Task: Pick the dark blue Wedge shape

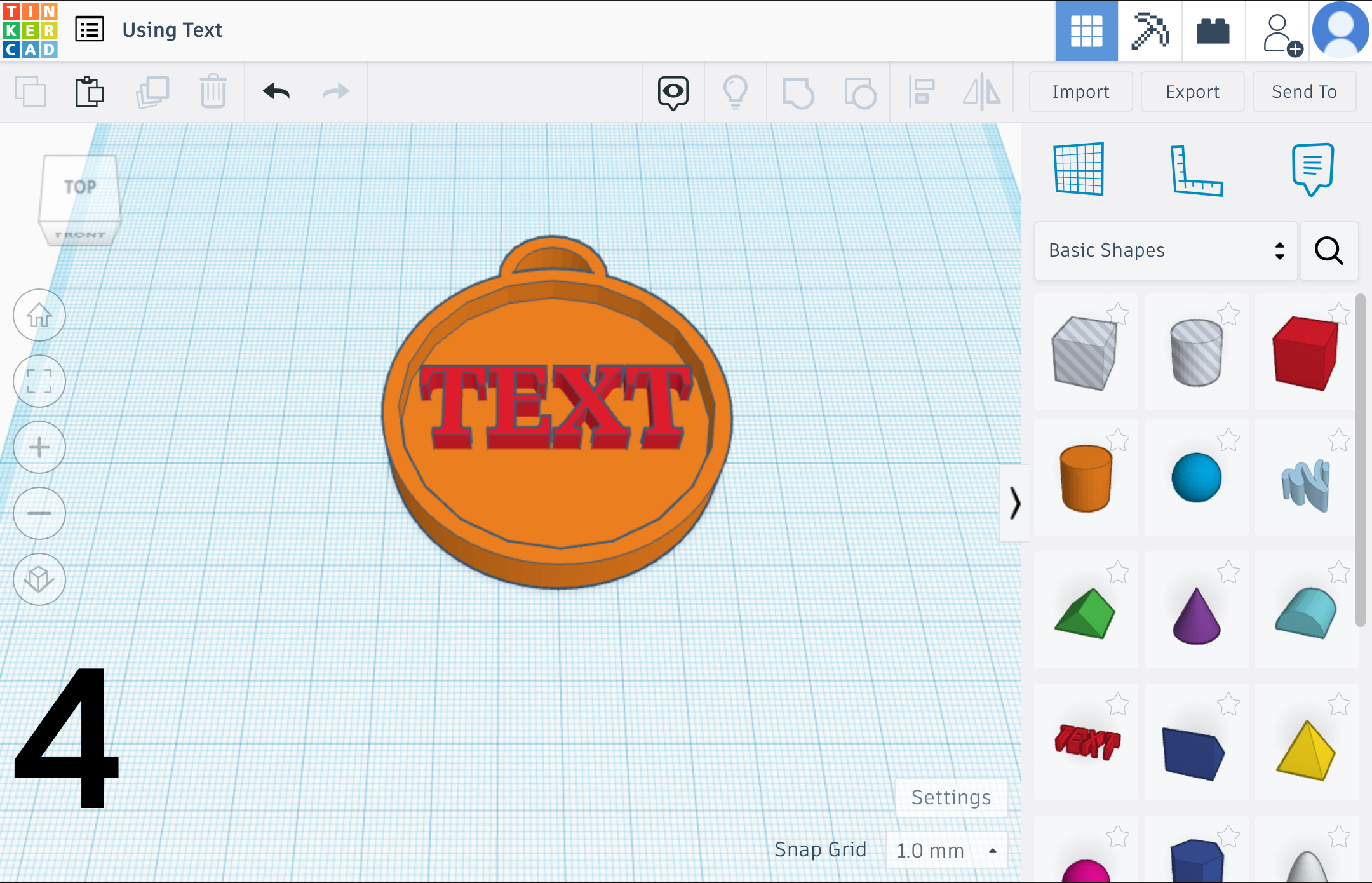Action: click(x=1193, y=753)
